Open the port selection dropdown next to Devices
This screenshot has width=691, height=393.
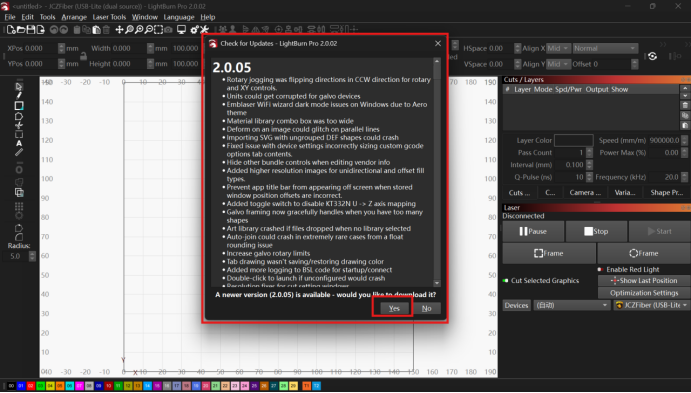coord(571,305)
